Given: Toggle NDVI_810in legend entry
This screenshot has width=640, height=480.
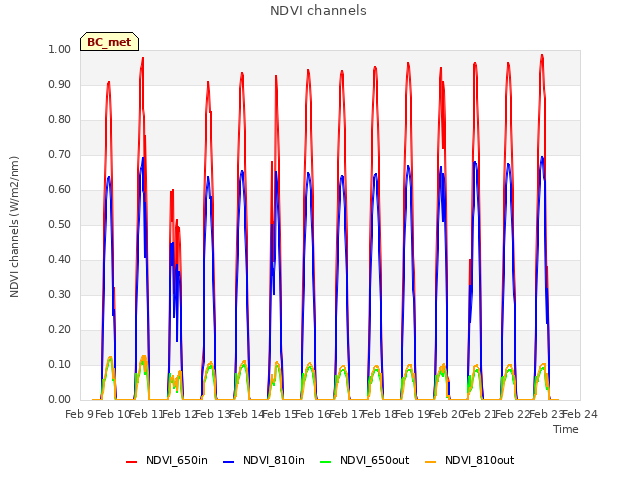Looking at the screenshot, I should tap(264, 460).
